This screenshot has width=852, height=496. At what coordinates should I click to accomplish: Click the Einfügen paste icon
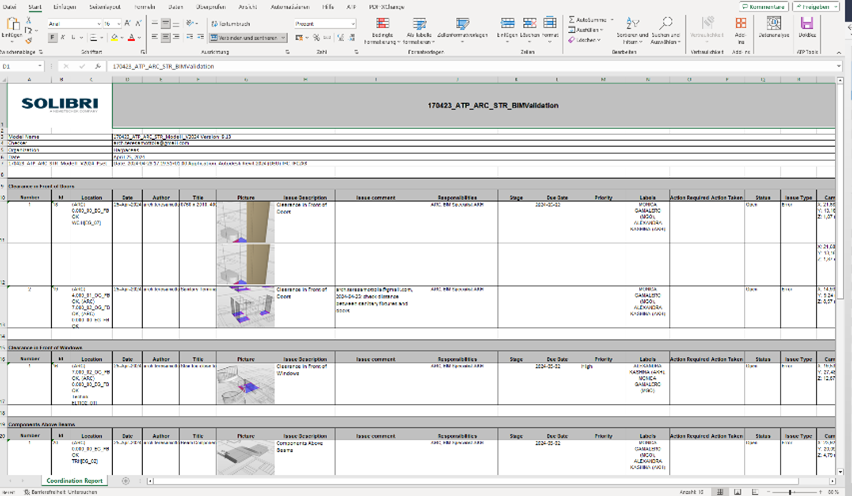11,24
